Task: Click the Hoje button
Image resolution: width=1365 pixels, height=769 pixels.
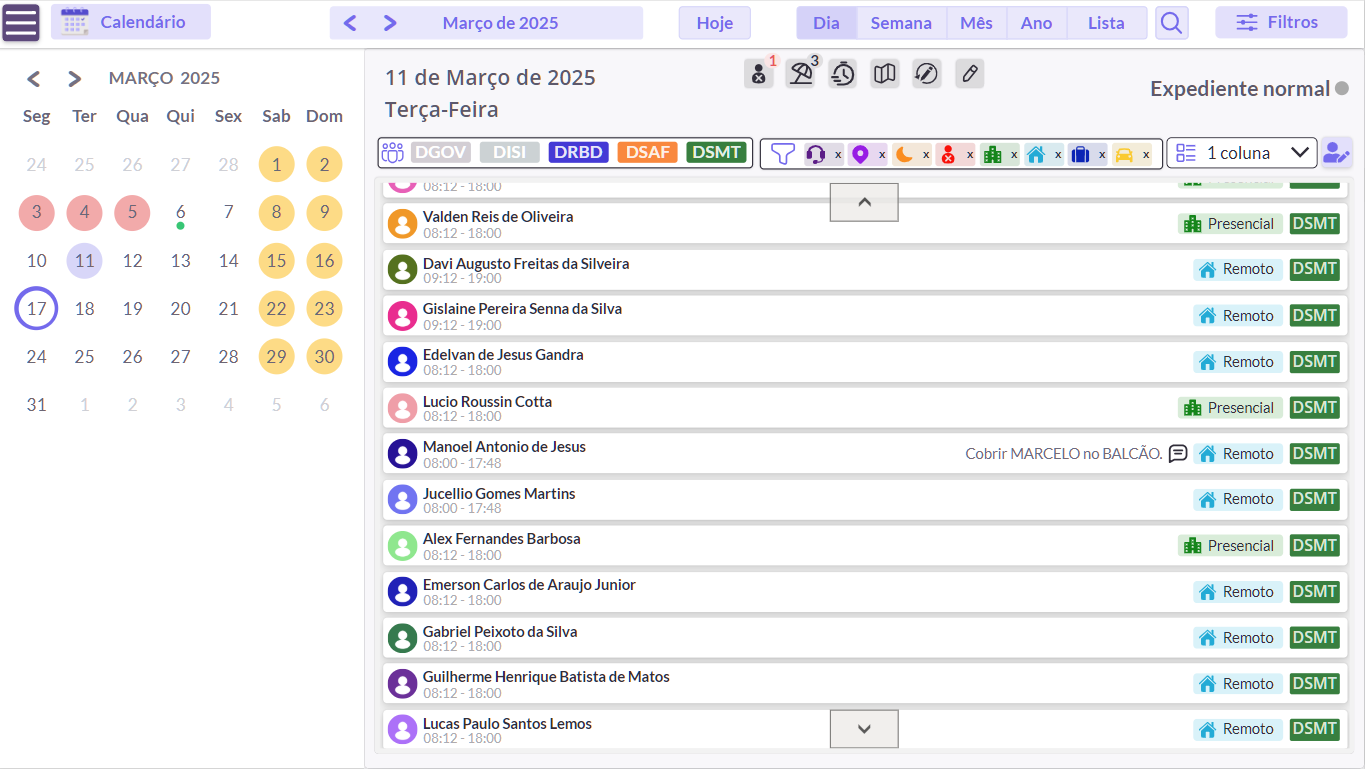Action: pos(715,23)
